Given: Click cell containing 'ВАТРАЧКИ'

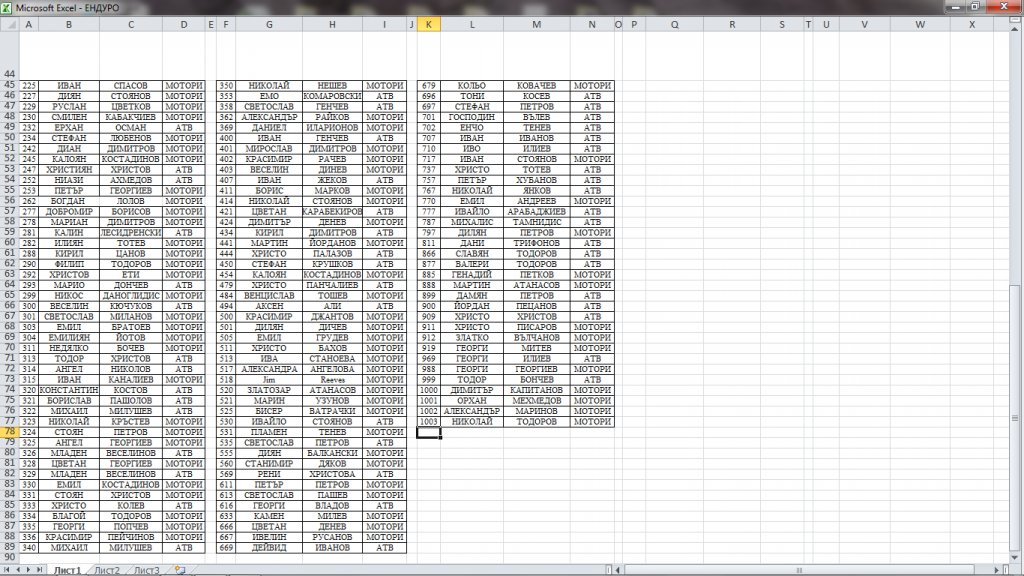Looking at the screenshot, I should point(332,411).
